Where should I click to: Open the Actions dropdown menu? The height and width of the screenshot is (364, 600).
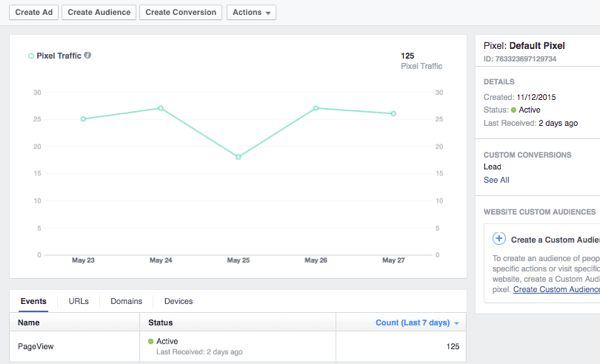[x=251, y=12]
